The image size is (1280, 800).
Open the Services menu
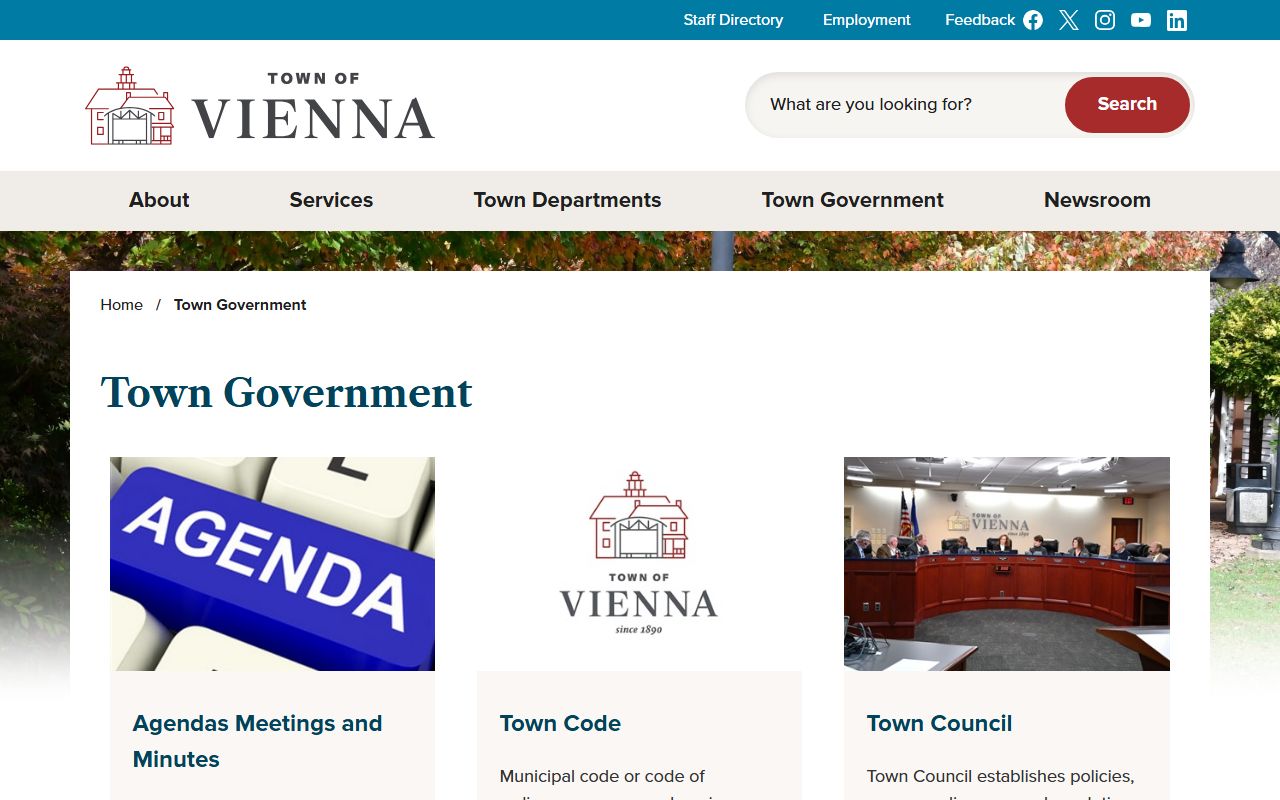click(x=331, y=200)
